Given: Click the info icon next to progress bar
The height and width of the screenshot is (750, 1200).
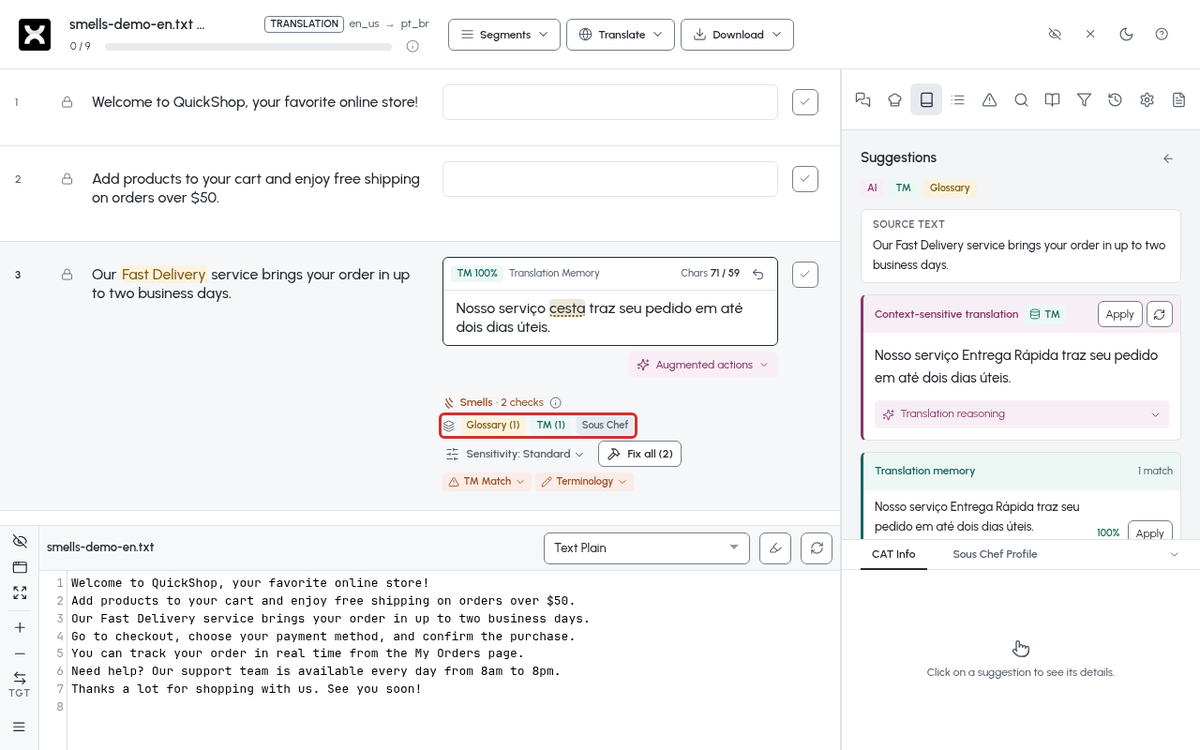Looking at the screenshot, I should 413,46.
